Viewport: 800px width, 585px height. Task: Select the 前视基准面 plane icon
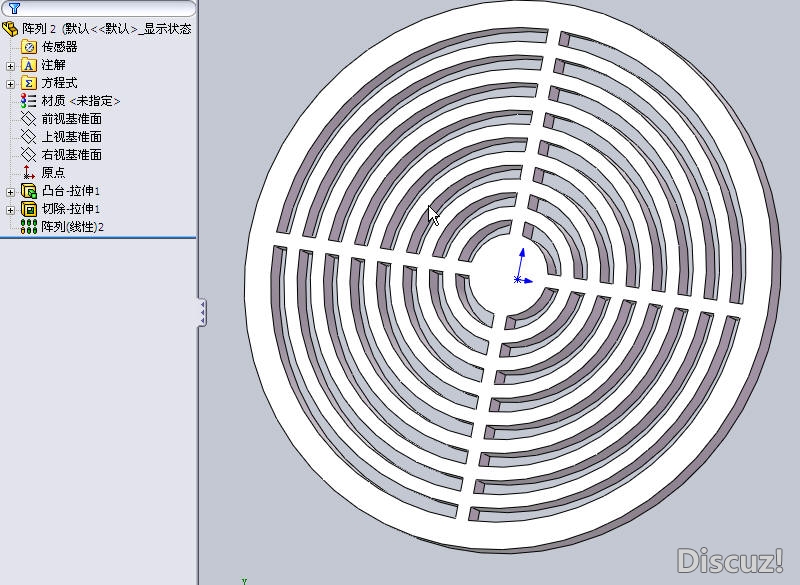pos(29,119)
